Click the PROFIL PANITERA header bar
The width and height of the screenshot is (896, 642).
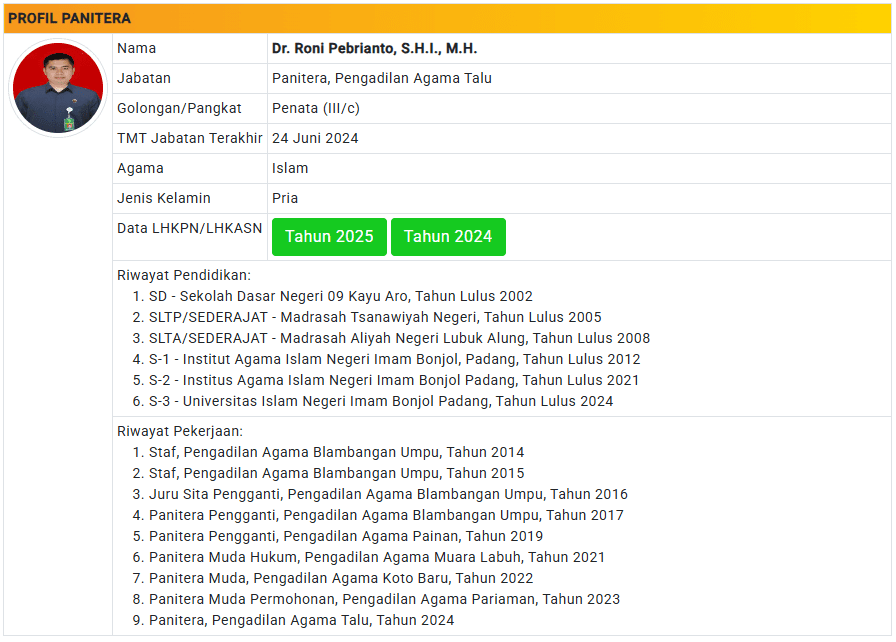[448, 18]
